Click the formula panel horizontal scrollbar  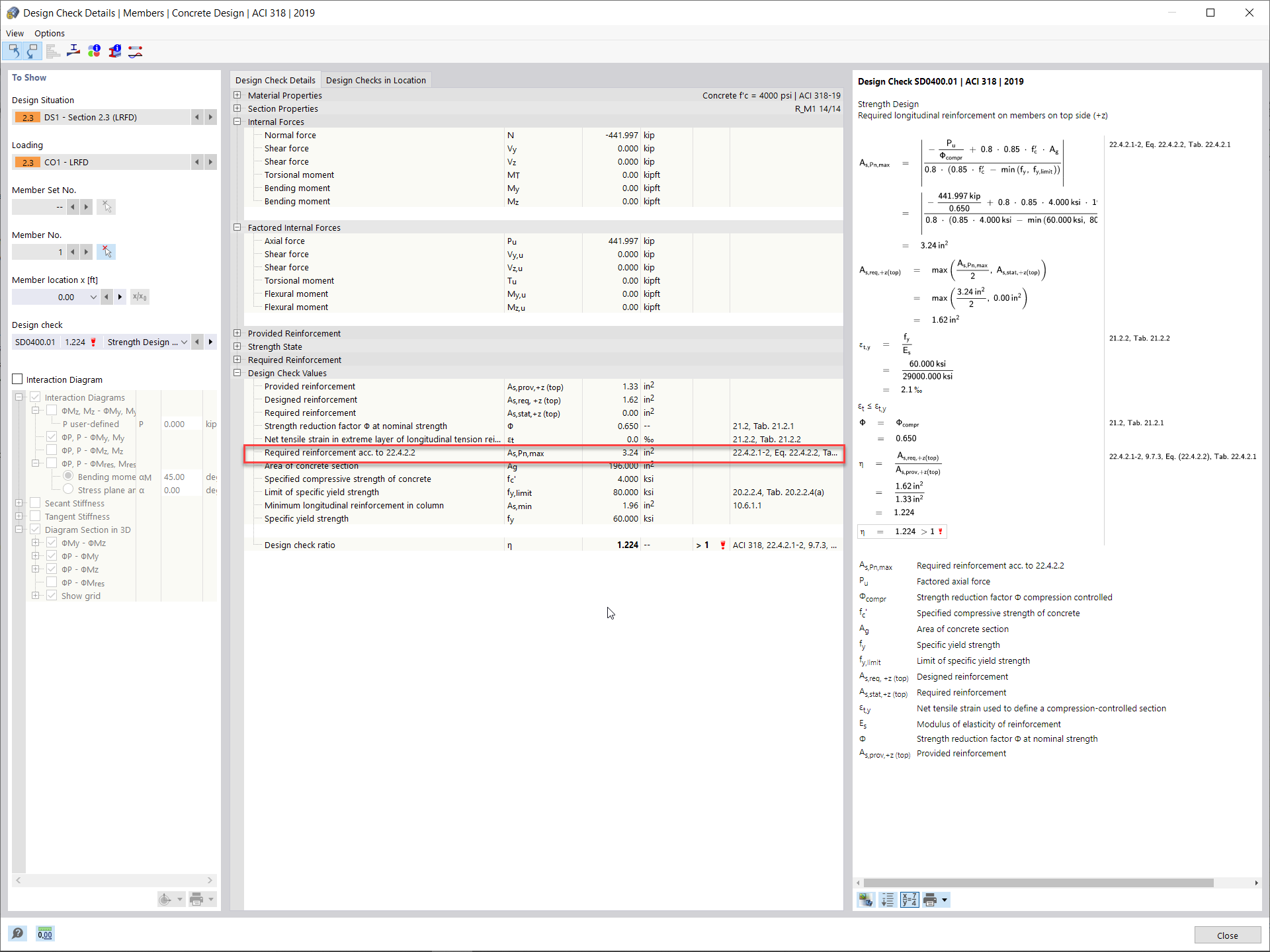click(1038, 883)
